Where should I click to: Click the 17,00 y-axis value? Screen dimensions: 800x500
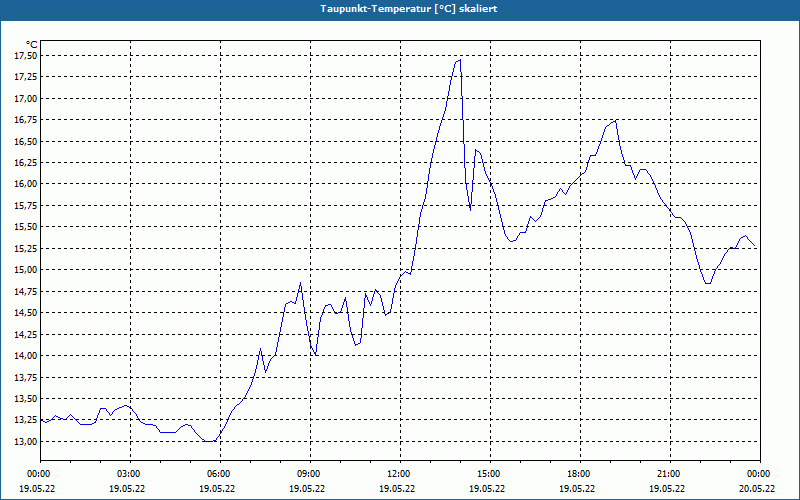(x=27, y=98)
